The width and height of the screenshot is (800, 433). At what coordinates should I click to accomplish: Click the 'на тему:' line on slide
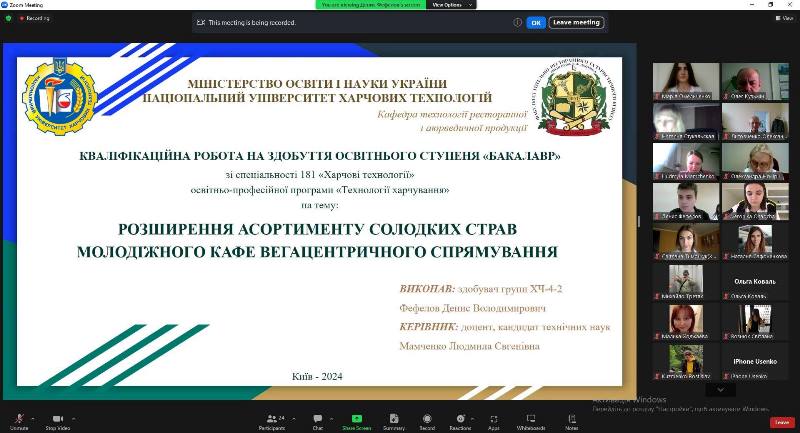pyautogui.click(x=319, y=206)
